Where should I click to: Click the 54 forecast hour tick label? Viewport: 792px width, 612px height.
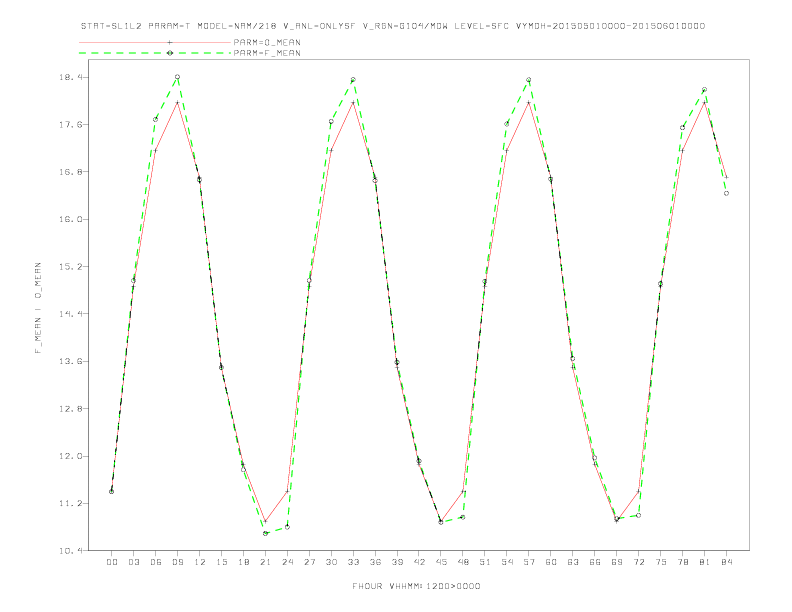click(x=507, y=562)
